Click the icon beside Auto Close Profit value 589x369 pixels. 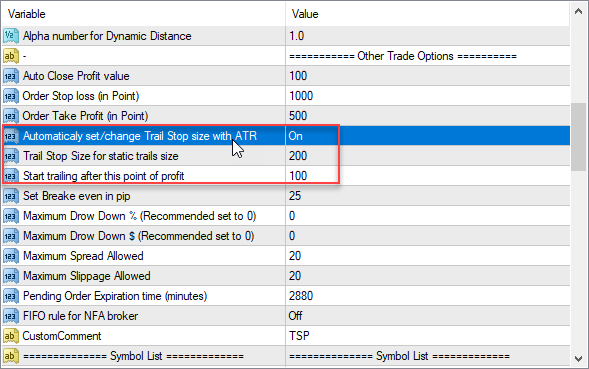coord(11,76)
